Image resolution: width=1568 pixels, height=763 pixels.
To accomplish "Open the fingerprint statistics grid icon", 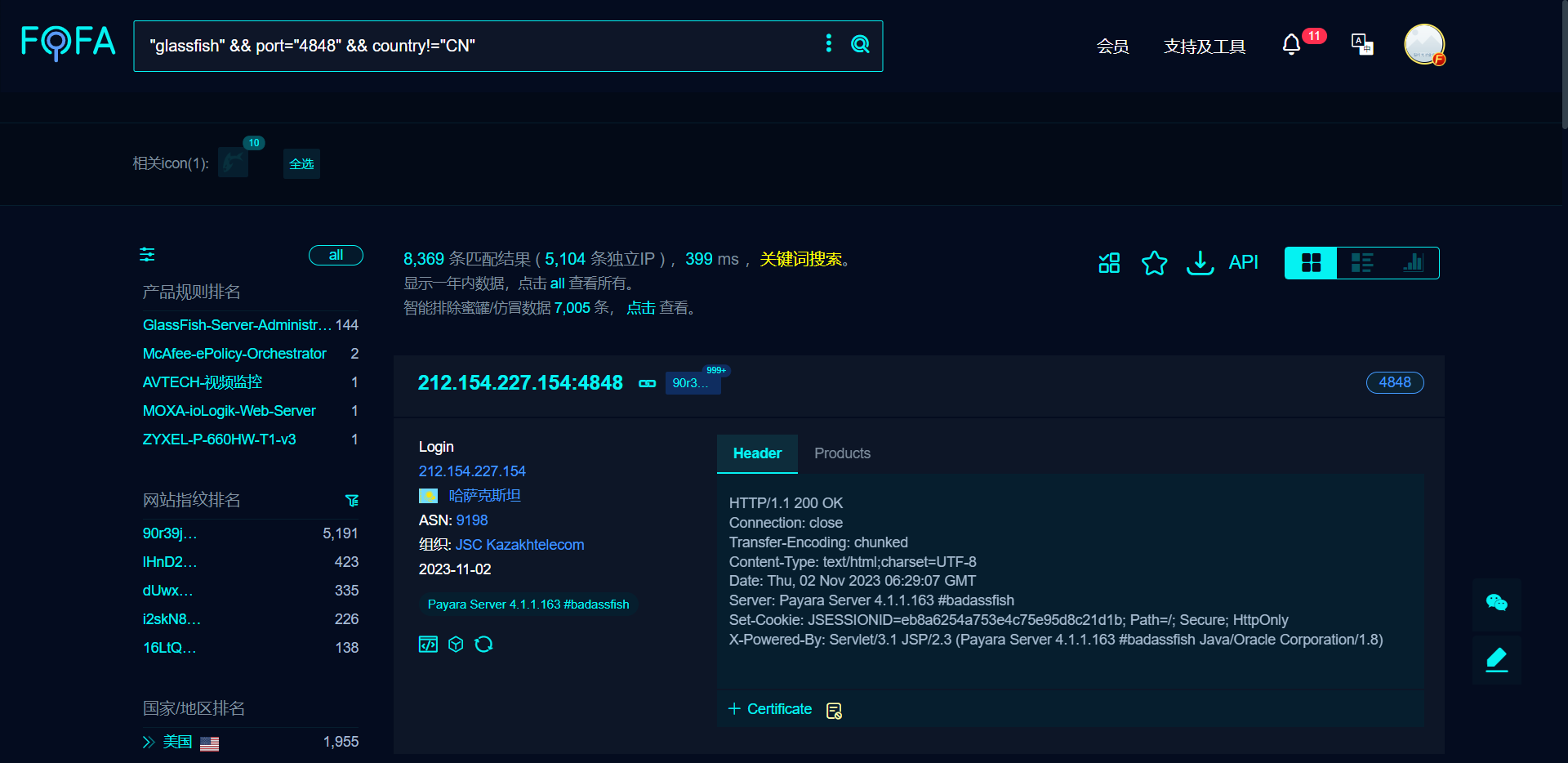I will (1109, 262).
